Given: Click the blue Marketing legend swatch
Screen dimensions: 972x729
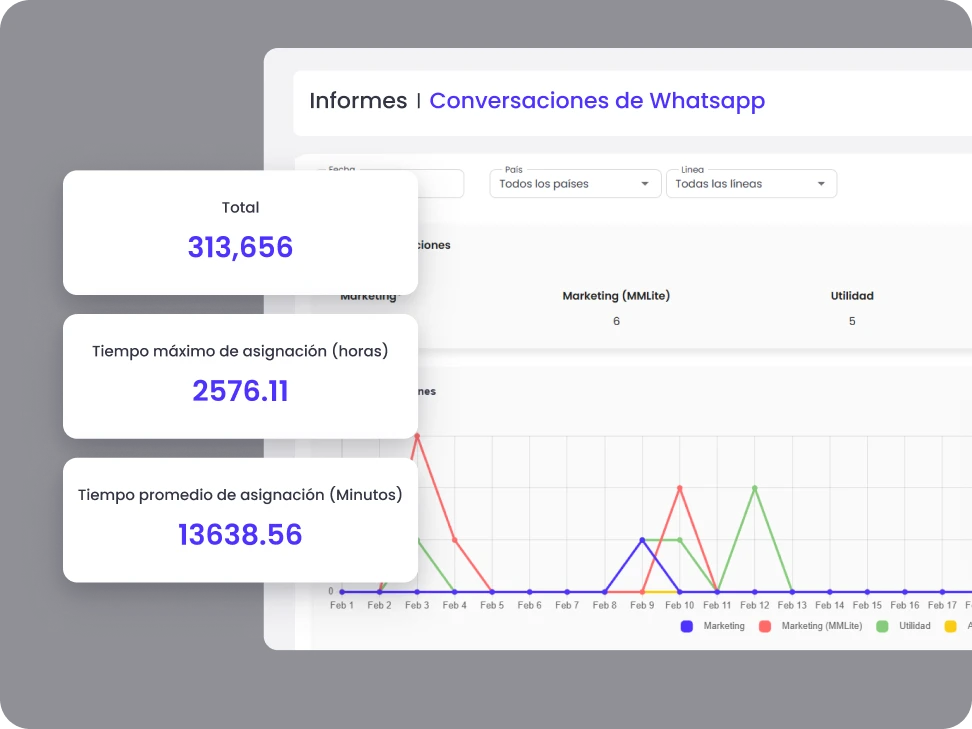Looking at the screenshot, I should (x=686, y=626).
